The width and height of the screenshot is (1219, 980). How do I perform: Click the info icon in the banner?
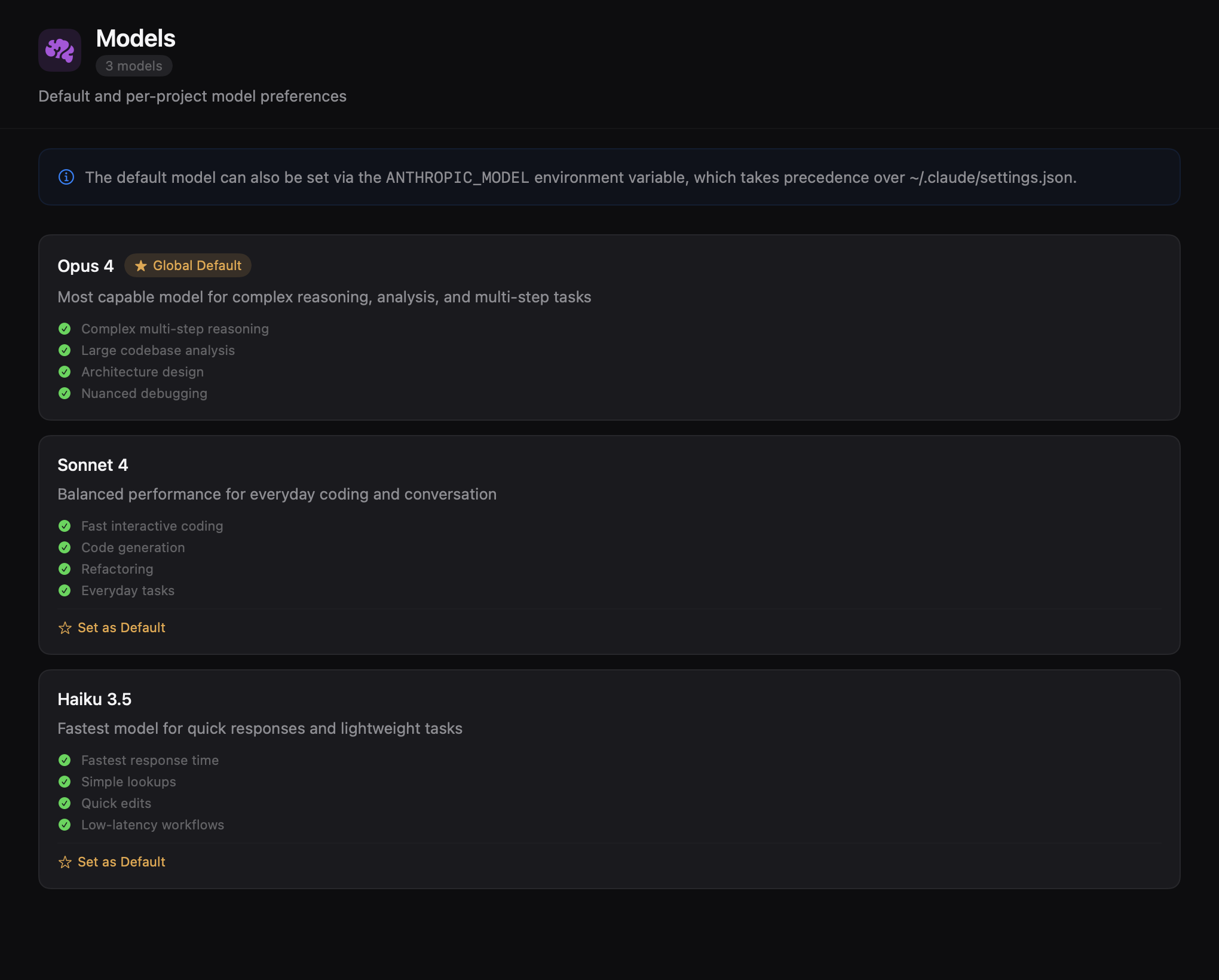point(66,177)
